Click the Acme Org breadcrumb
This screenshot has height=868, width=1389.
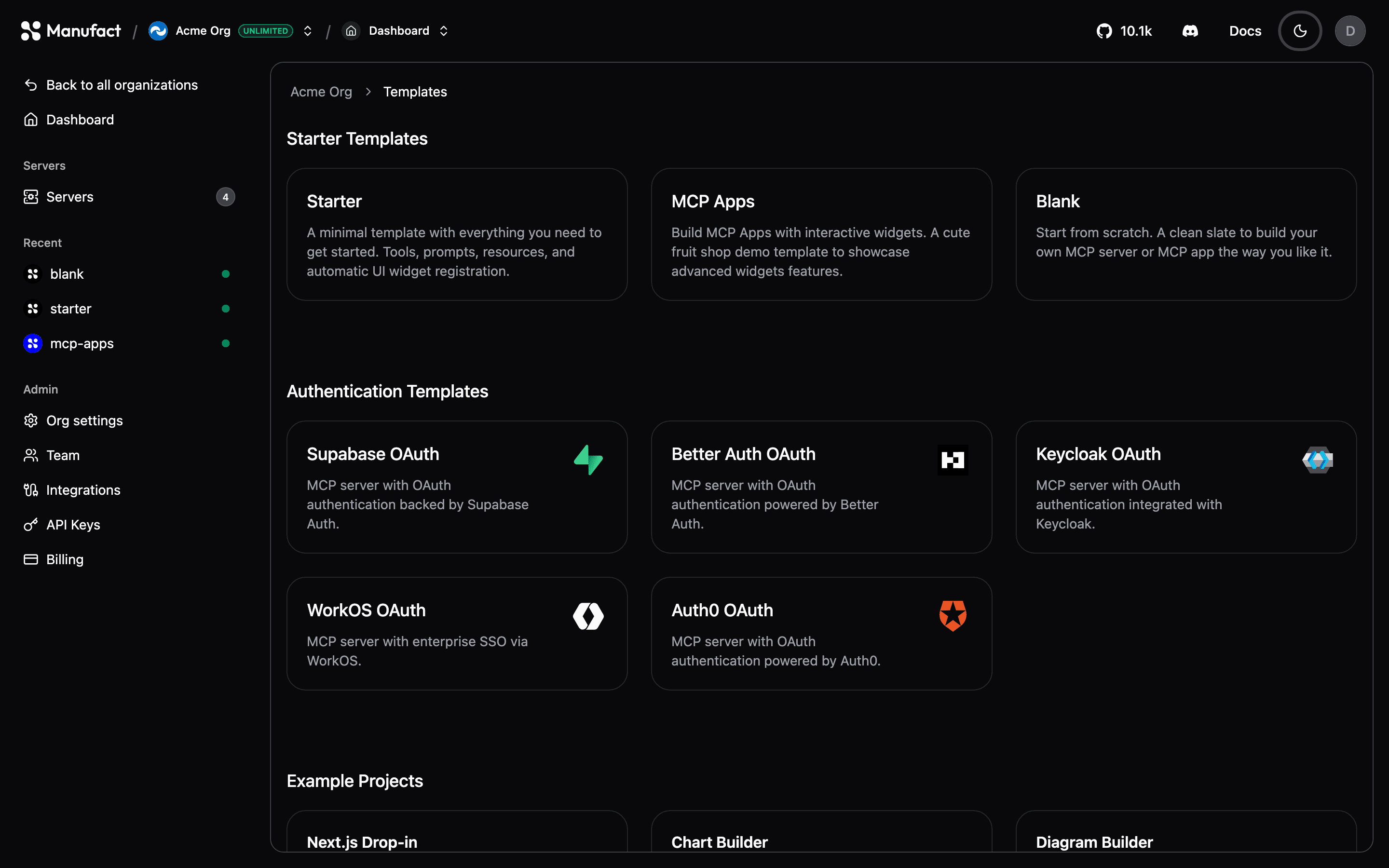click(321, 92)
